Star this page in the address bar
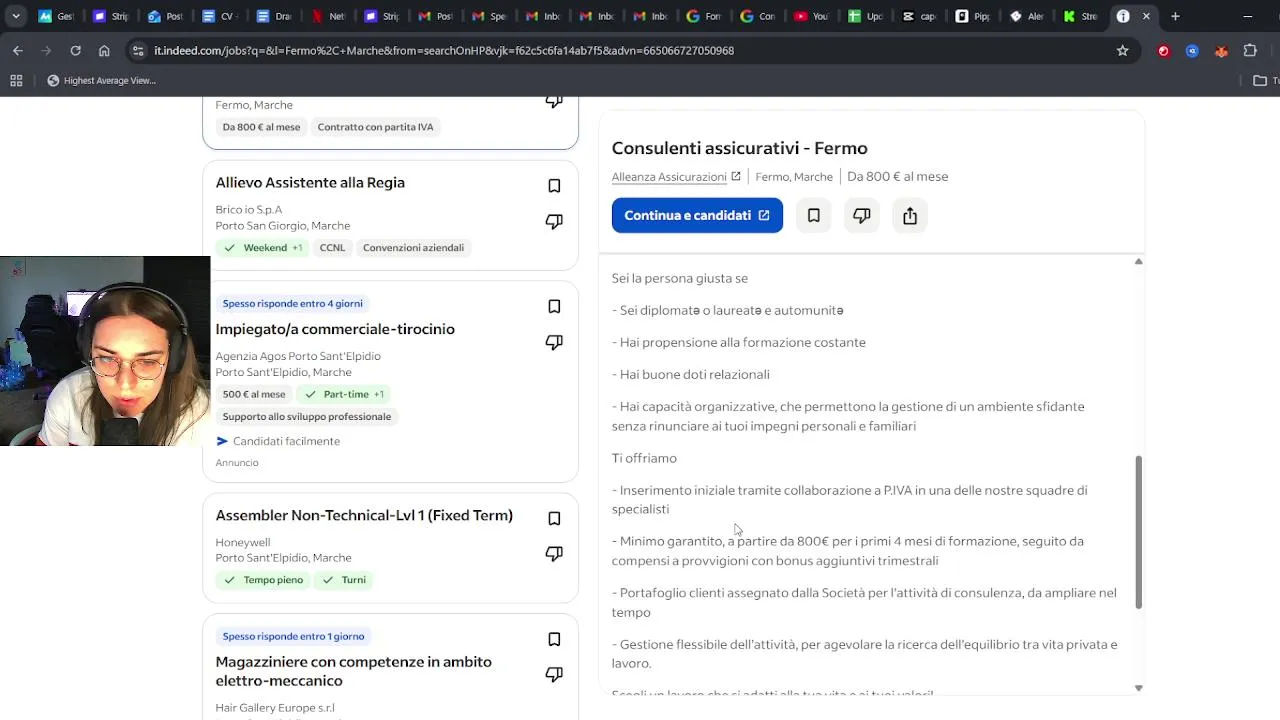Viewport: 1280px width, 720px height. [x=1122, y=50]
